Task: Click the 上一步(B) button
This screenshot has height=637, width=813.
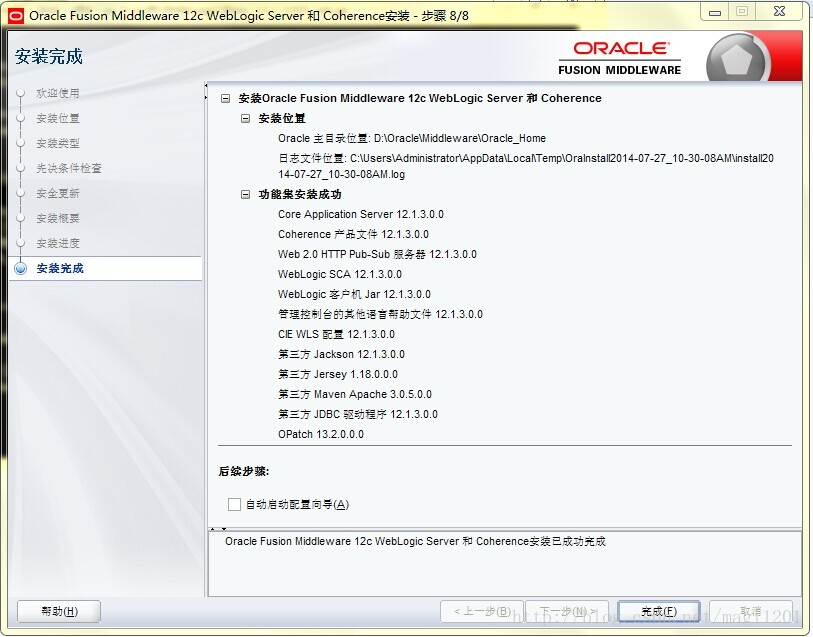Action: [482, 612]
